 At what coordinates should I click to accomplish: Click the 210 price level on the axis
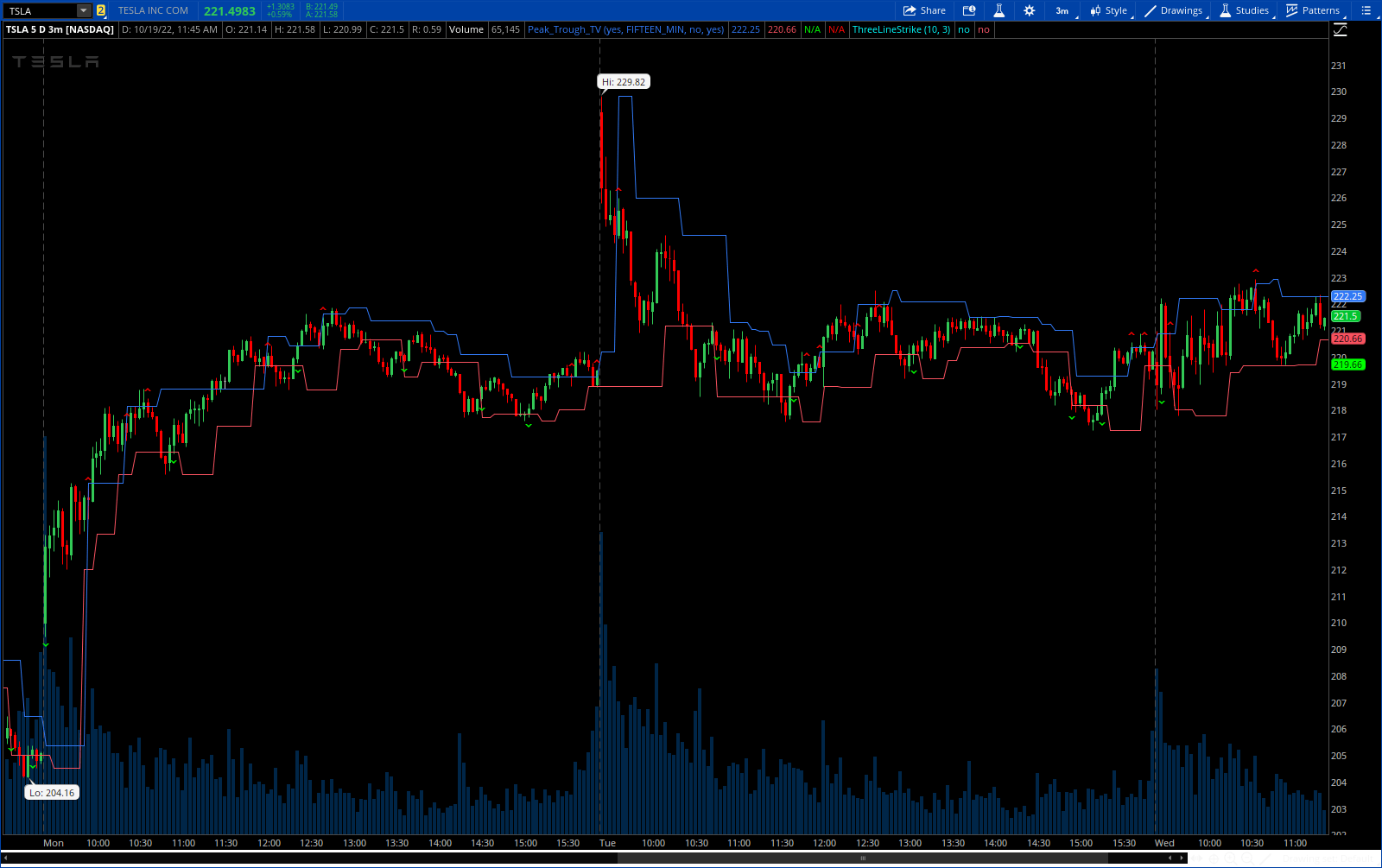pos(1339,623)
